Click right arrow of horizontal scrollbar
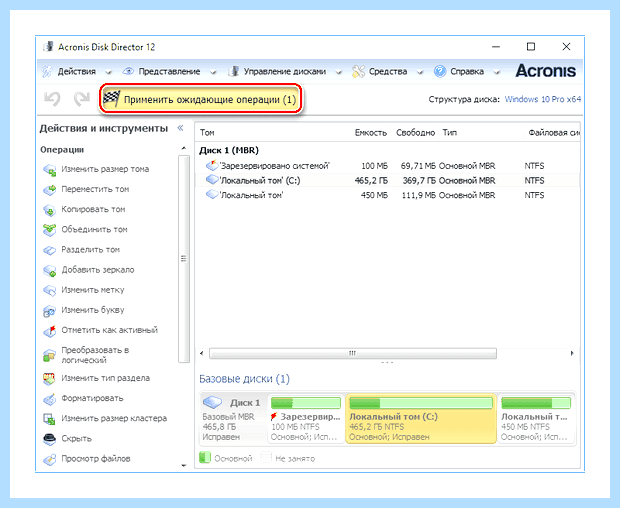 [572, 353]
